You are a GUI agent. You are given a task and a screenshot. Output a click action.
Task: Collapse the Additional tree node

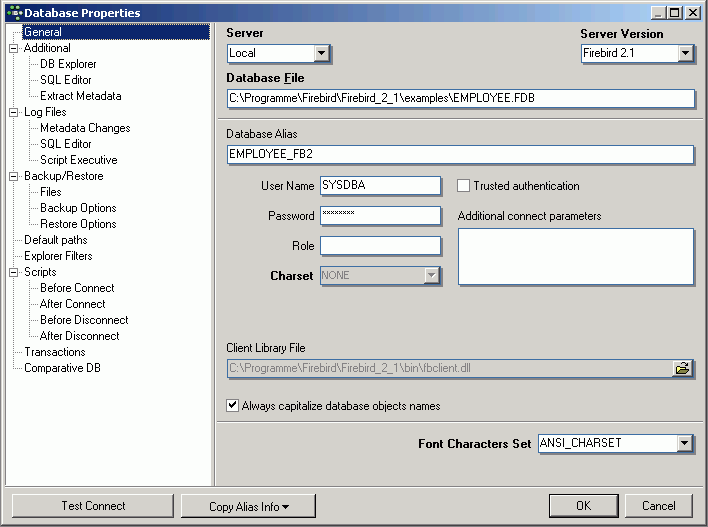[x=14, y=48]
